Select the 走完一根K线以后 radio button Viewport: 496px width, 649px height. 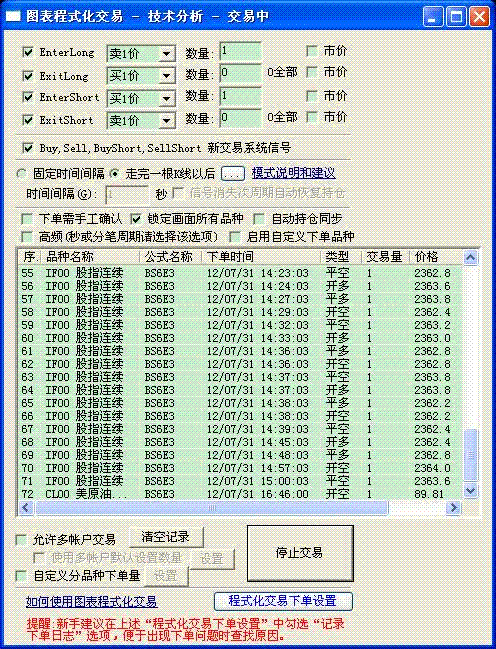coord(114,174)
